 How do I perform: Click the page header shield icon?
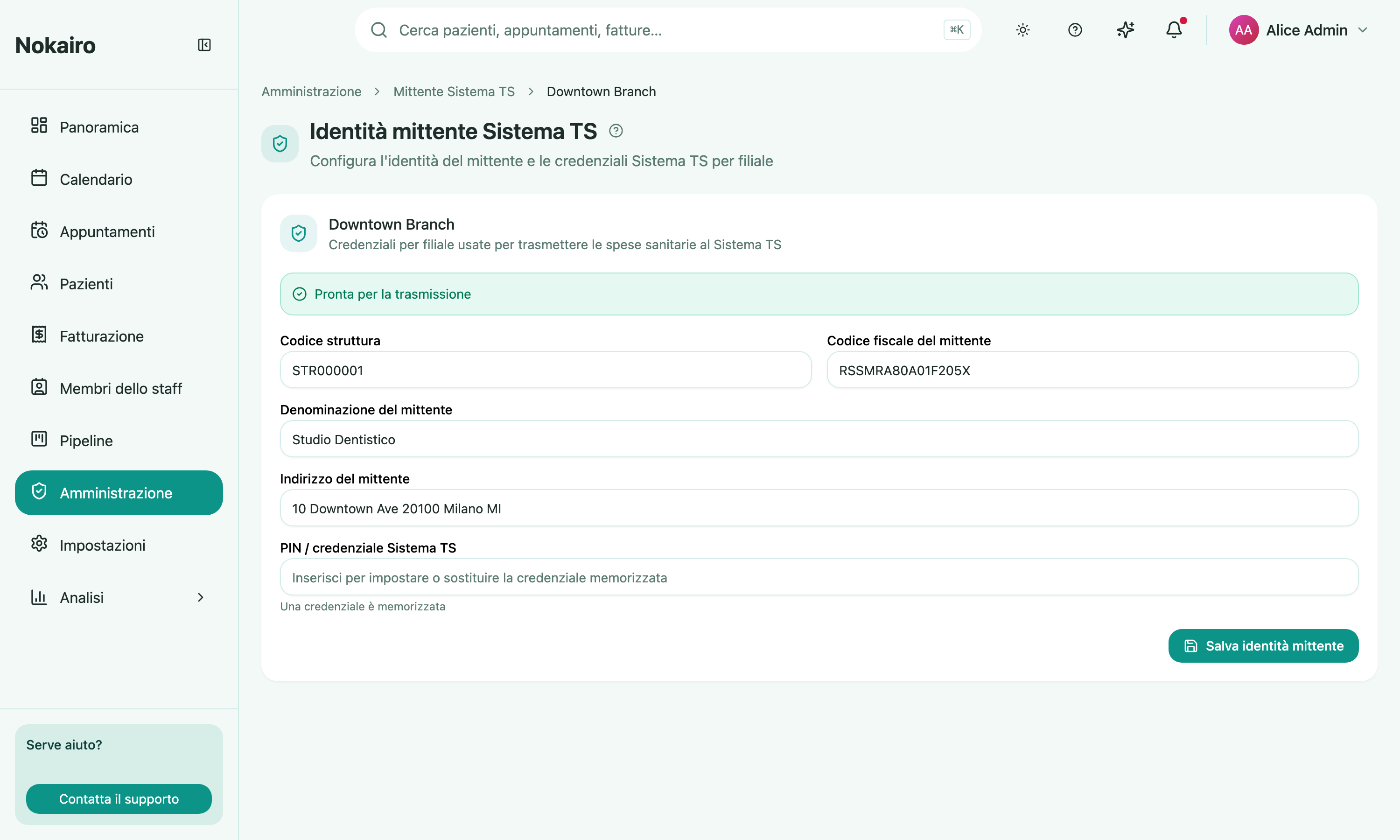coord(280,144)
